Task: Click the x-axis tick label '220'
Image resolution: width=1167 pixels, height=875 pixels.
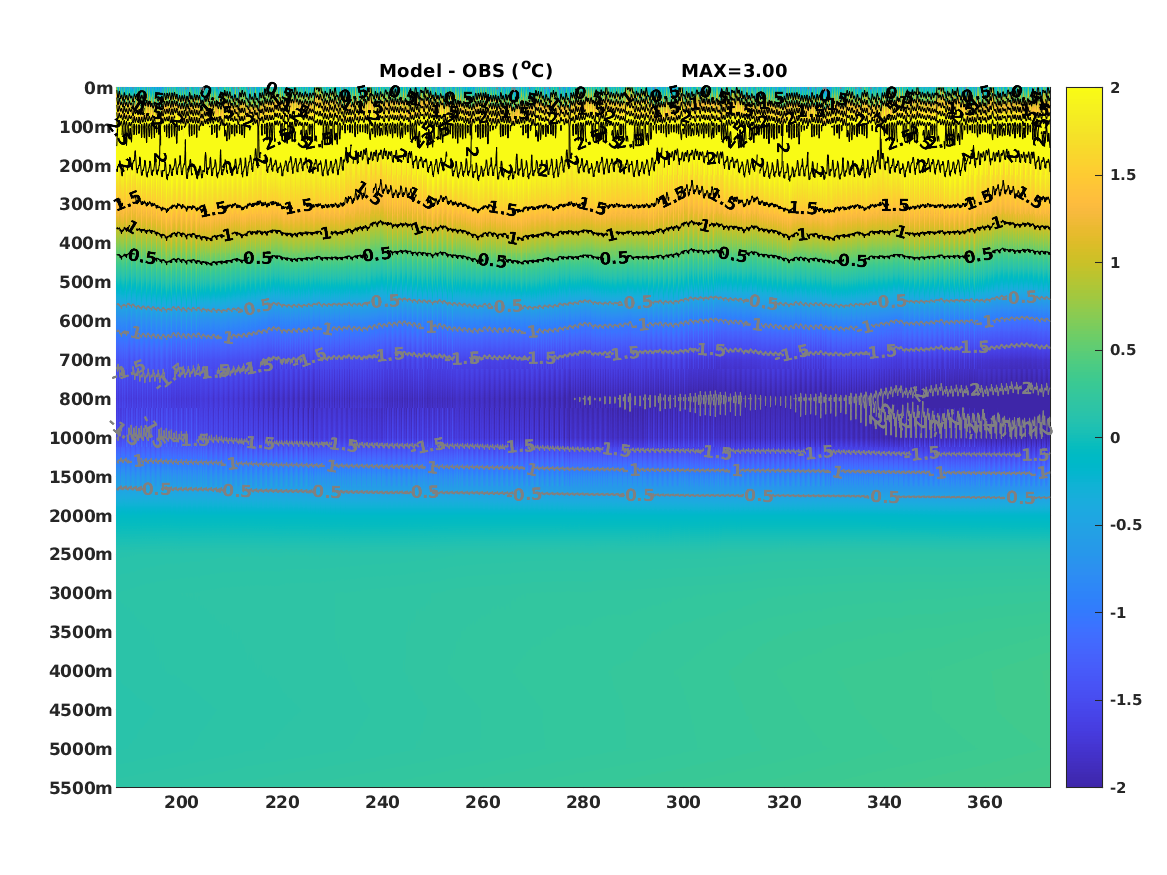Action: pyautogui.click(x=282, y=802)
